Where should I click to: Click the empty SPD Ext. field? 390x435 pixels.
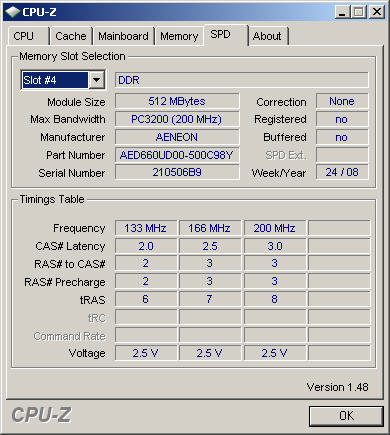pyautogui.click(x=342, y=155)
